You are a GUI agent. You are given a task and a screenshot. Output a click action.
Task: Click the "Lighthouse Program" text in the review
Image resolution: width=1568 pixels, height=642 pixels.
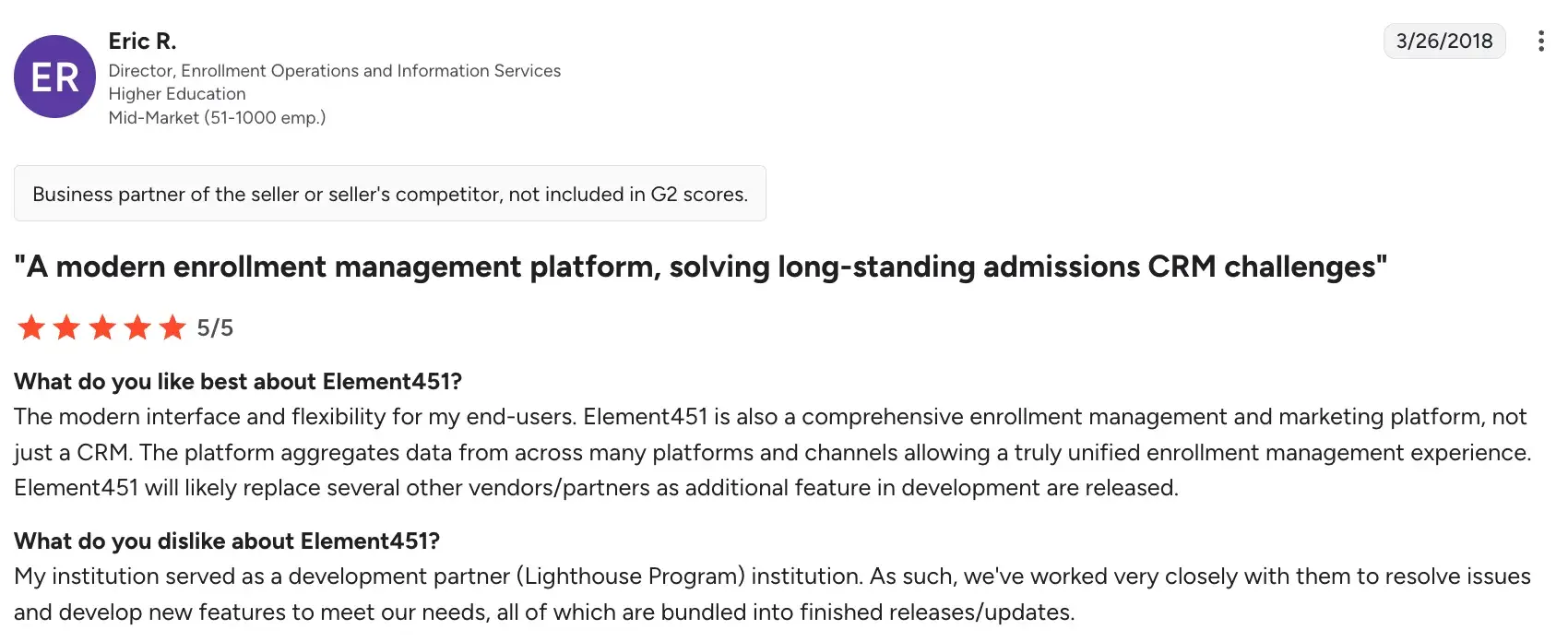630,577
